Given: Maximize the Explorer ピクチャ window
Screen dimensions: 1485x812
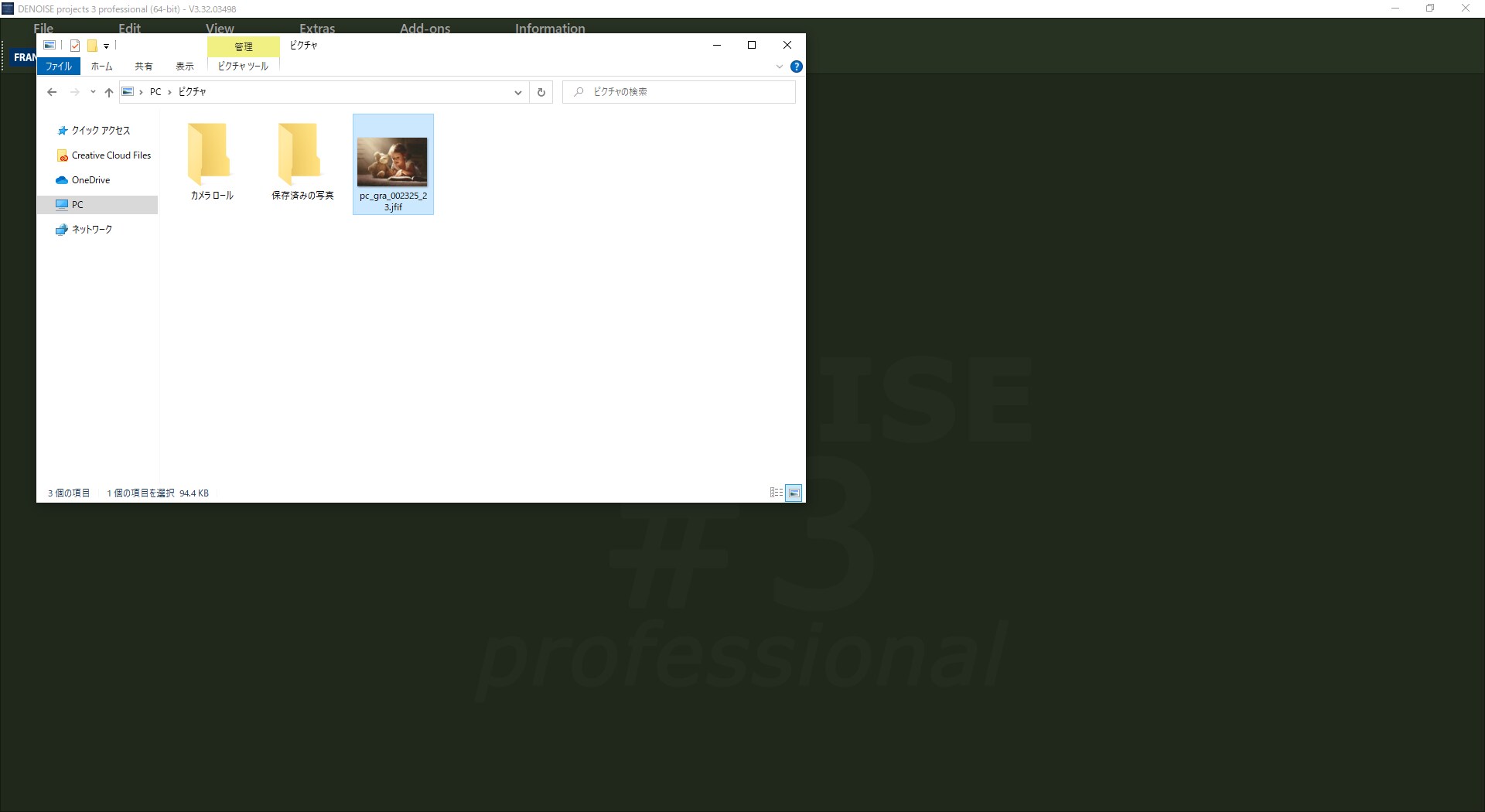Looking at the screenshot, I should click(752, 45).
